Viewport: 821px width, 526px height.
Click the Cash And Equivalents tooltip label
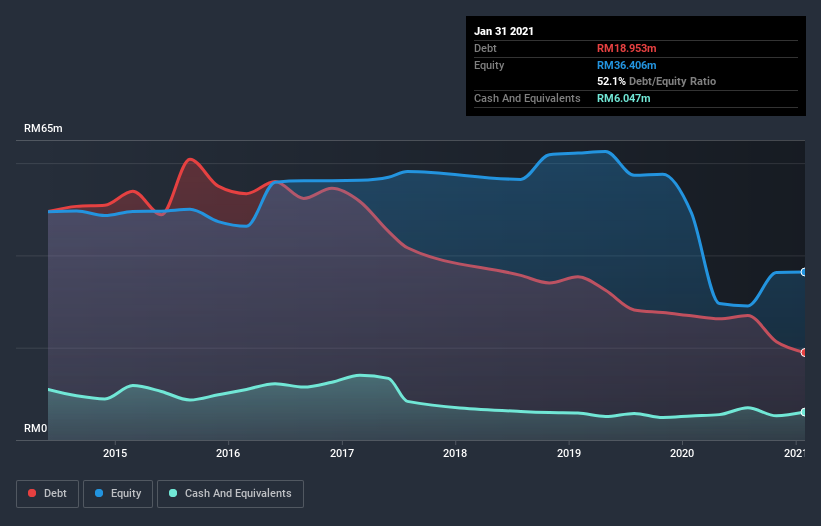coord(527,98)
